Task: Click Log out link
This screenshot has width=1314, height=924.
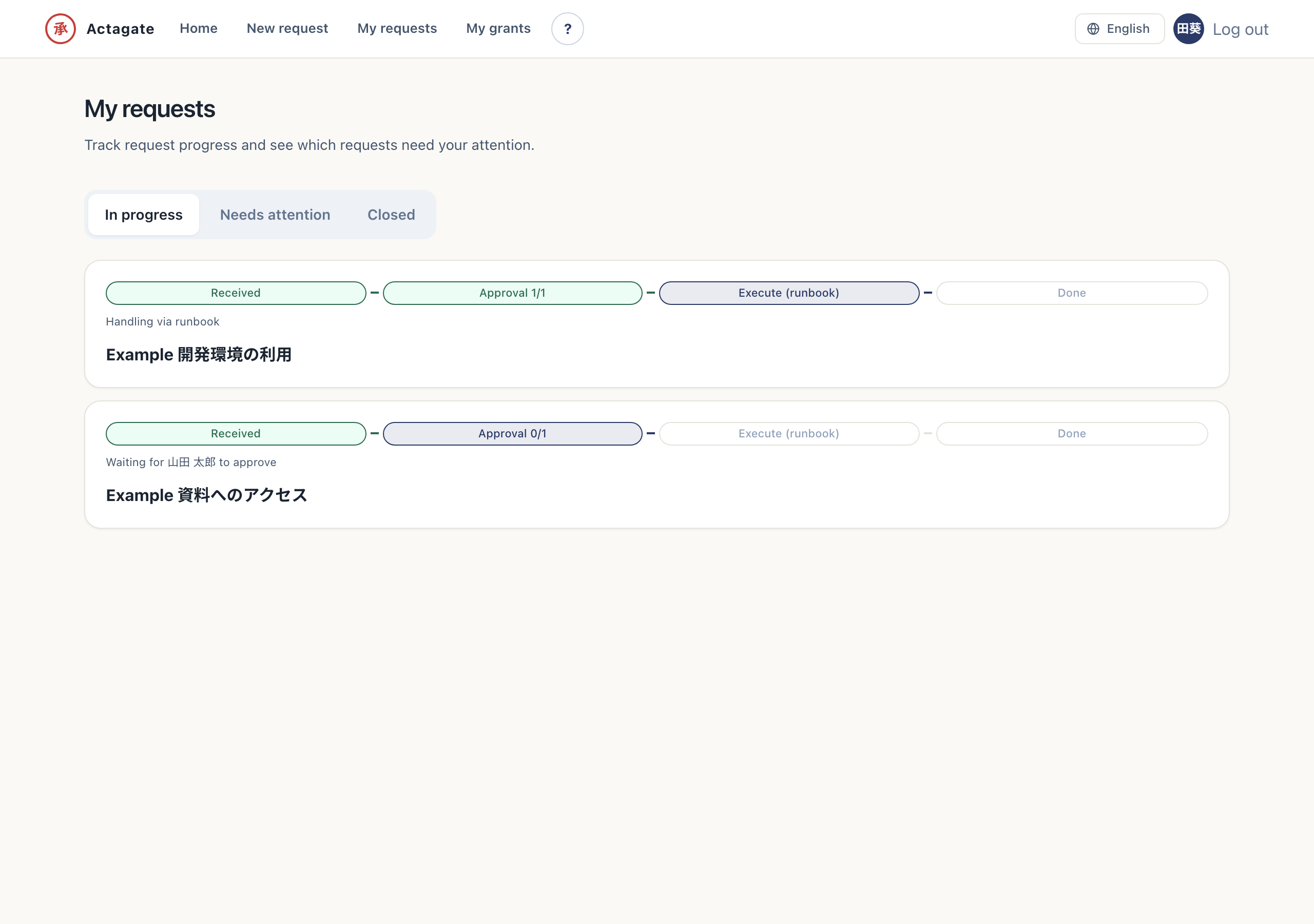Action: tap(1240, 29)
